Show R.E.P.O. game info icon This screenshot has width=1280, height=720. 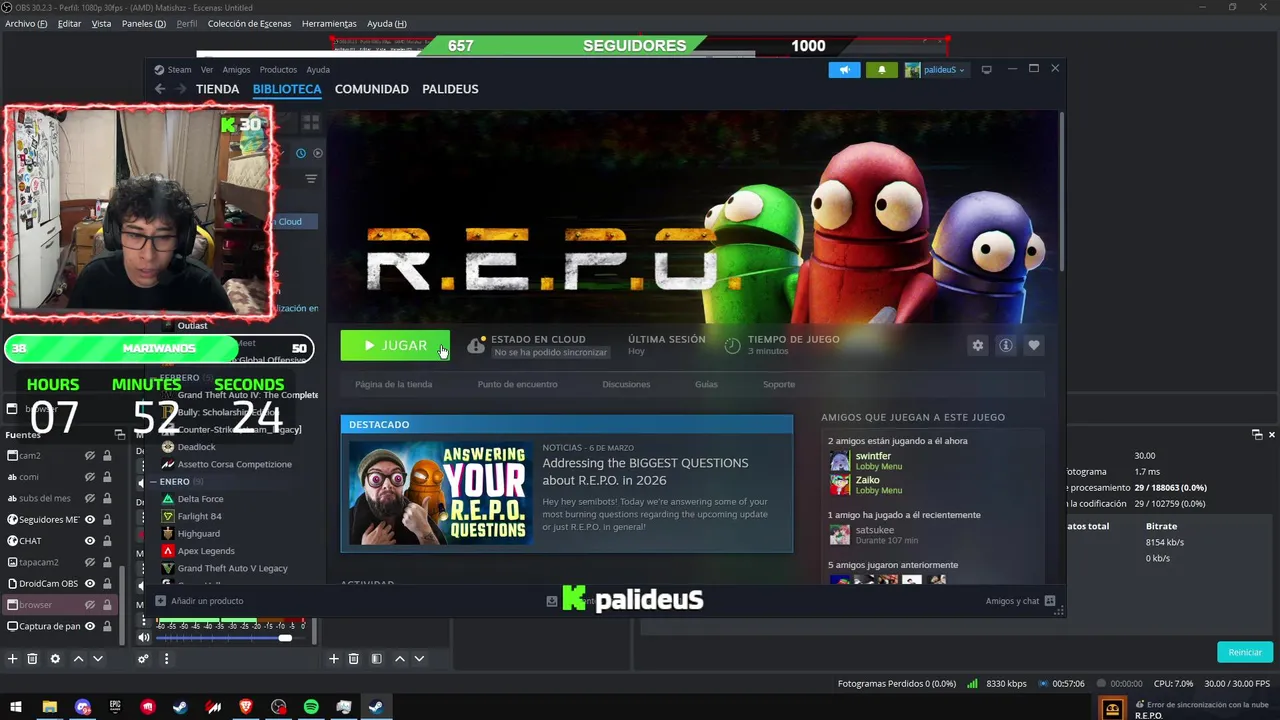tap(1006, 345)
